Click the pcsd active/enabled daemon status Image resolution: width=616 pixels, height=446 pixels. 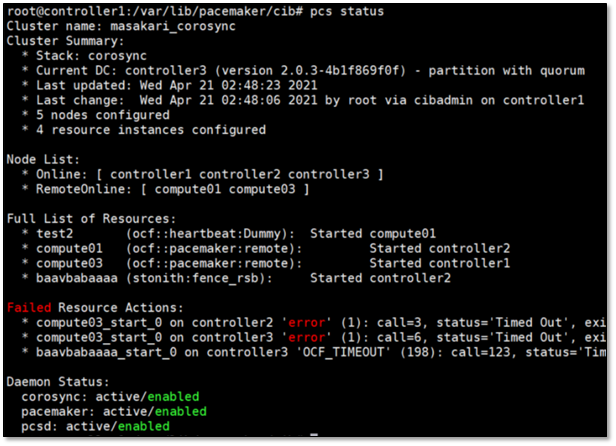coord(95,426)
